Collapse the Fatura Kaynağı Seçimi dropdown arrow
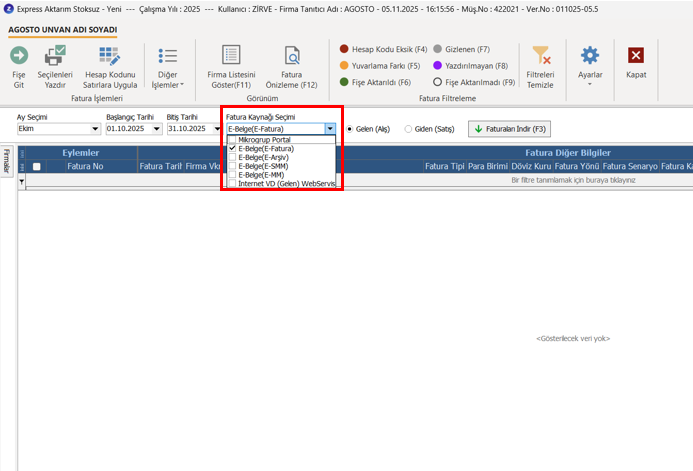Image resolution: width=693 pixels, height=471 pixels. click(x=330, y=129)
